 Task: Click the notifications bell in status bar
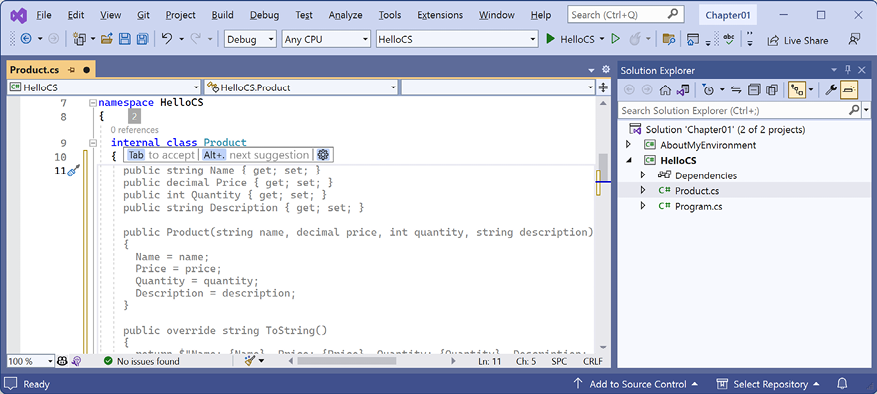coord(842,384)
